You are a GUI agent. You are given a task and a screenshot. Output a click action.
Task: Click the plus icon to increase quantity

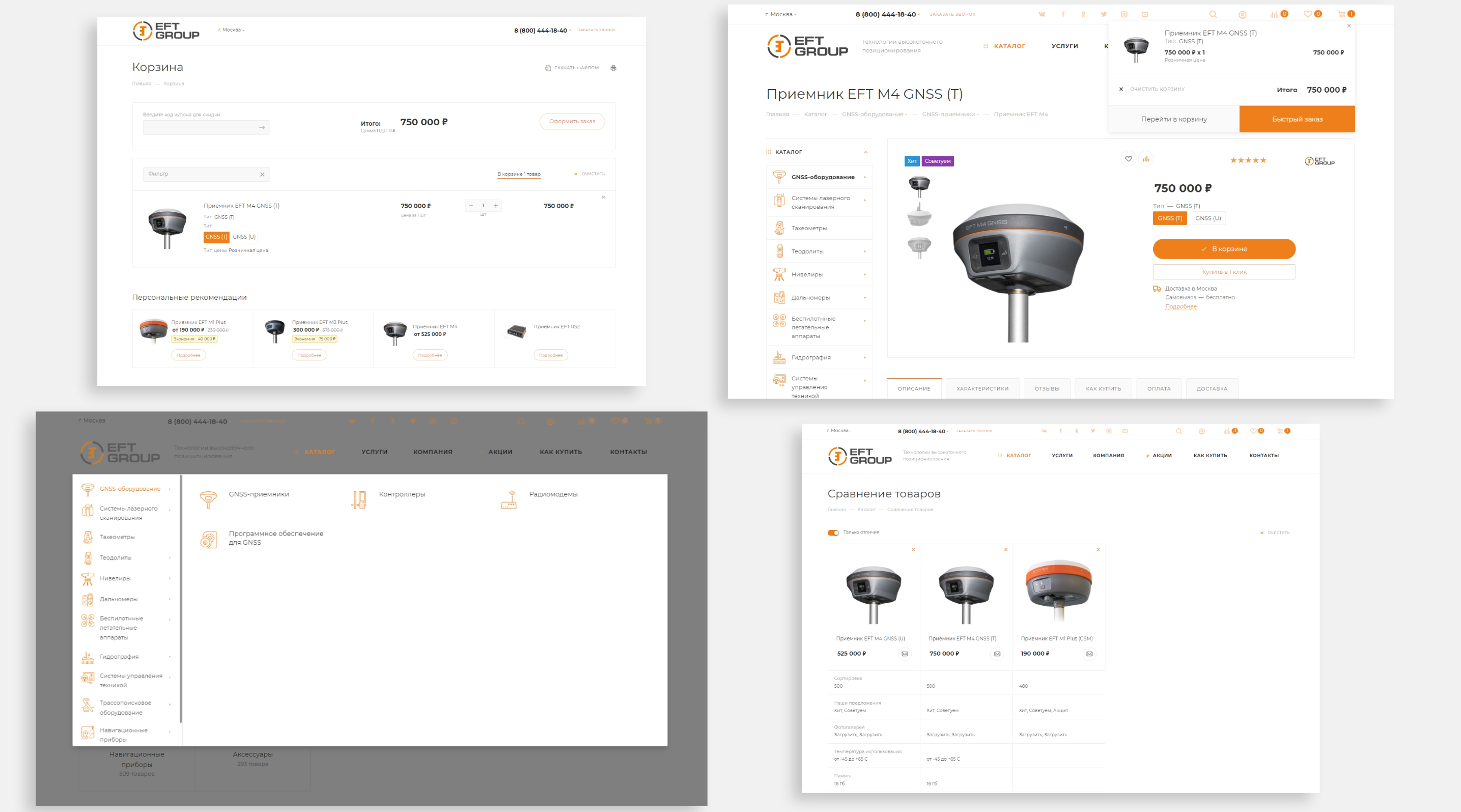tap(496, 206)
